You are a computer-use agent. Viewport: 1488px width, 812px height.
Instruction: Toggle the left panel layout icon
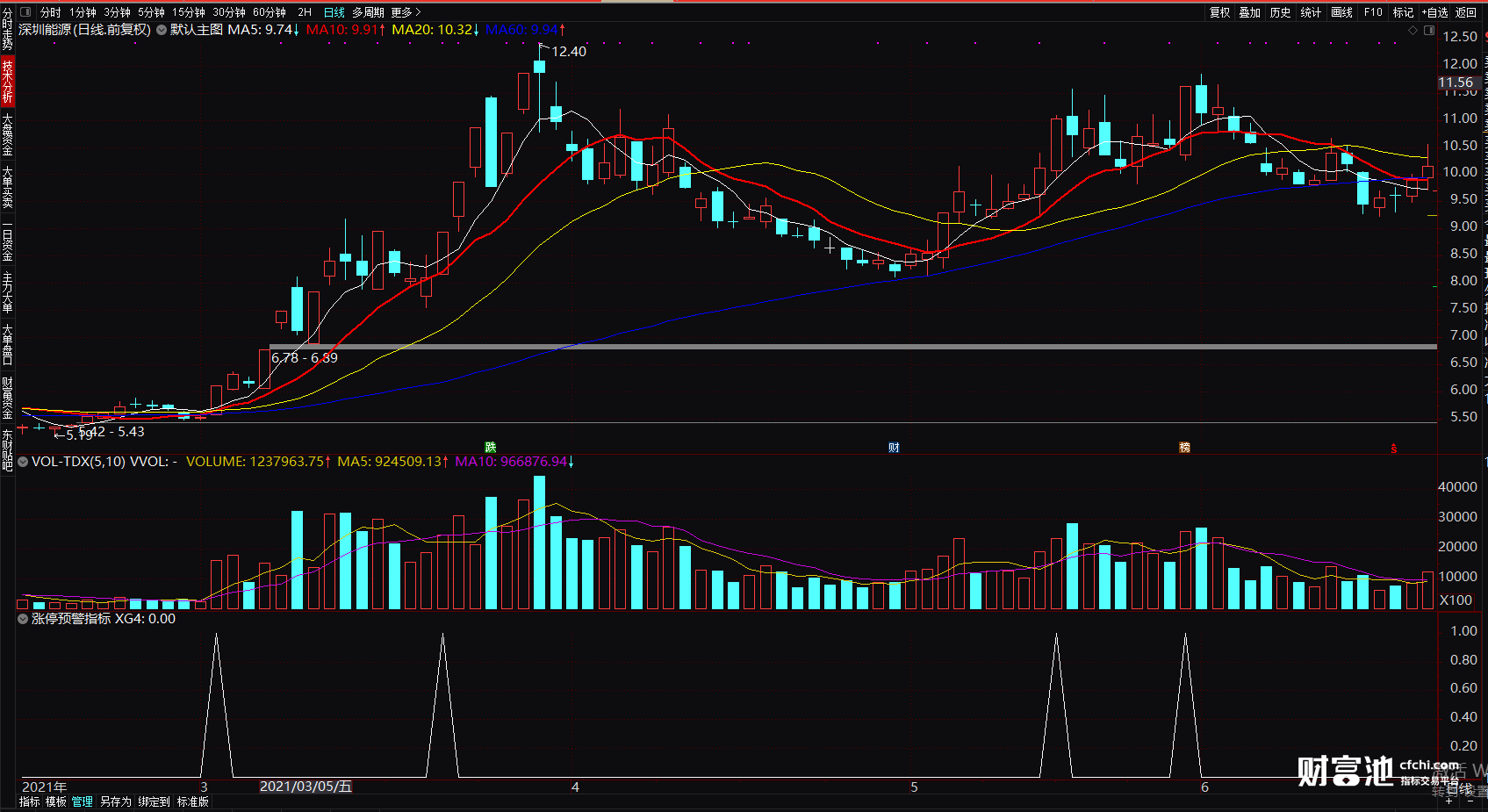tap(25, 12)
